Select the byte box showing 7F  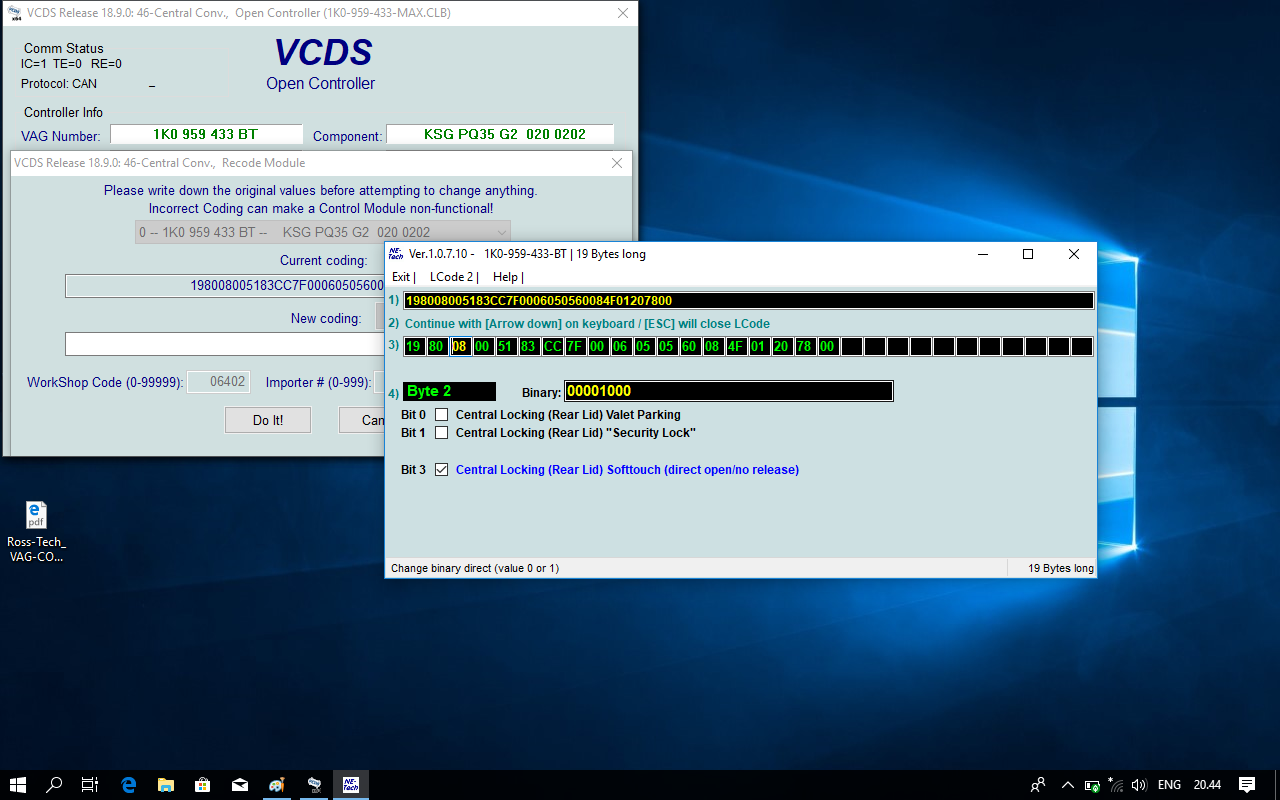[x=575, y=347]
